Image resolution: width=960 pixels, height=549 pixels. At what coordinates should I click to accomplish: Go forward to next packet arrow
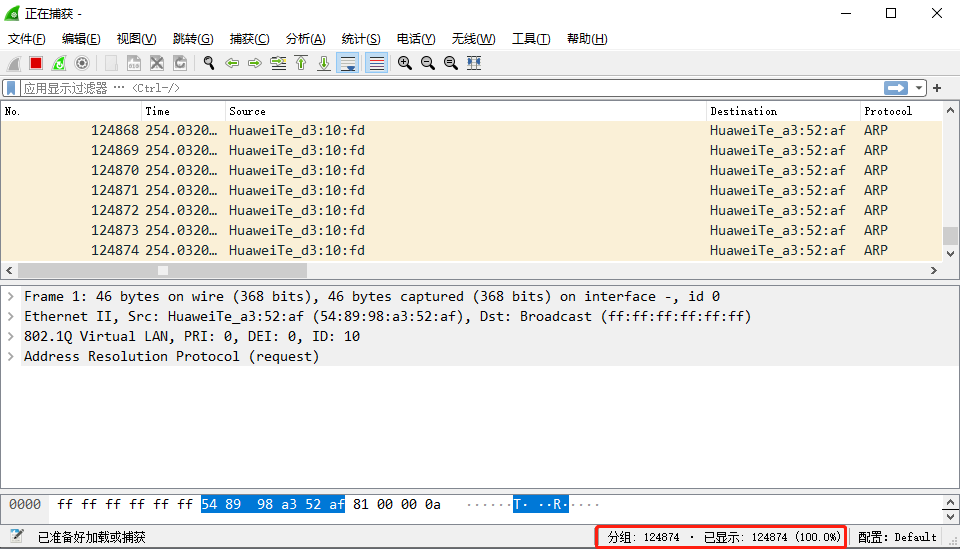(x=255, y=63)
